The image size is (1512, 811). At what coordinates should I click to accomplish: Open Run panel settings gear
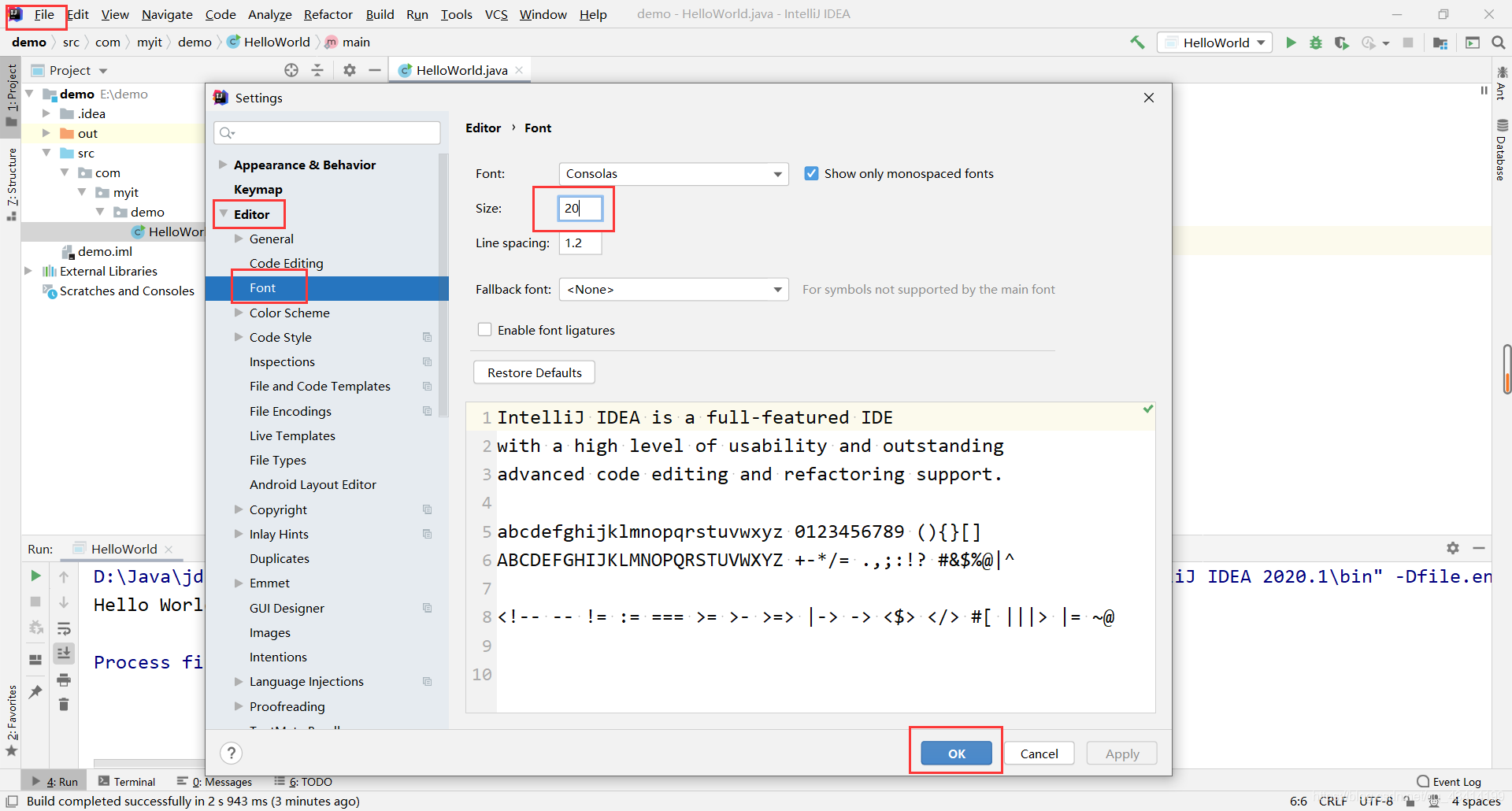coord(1453,548)
